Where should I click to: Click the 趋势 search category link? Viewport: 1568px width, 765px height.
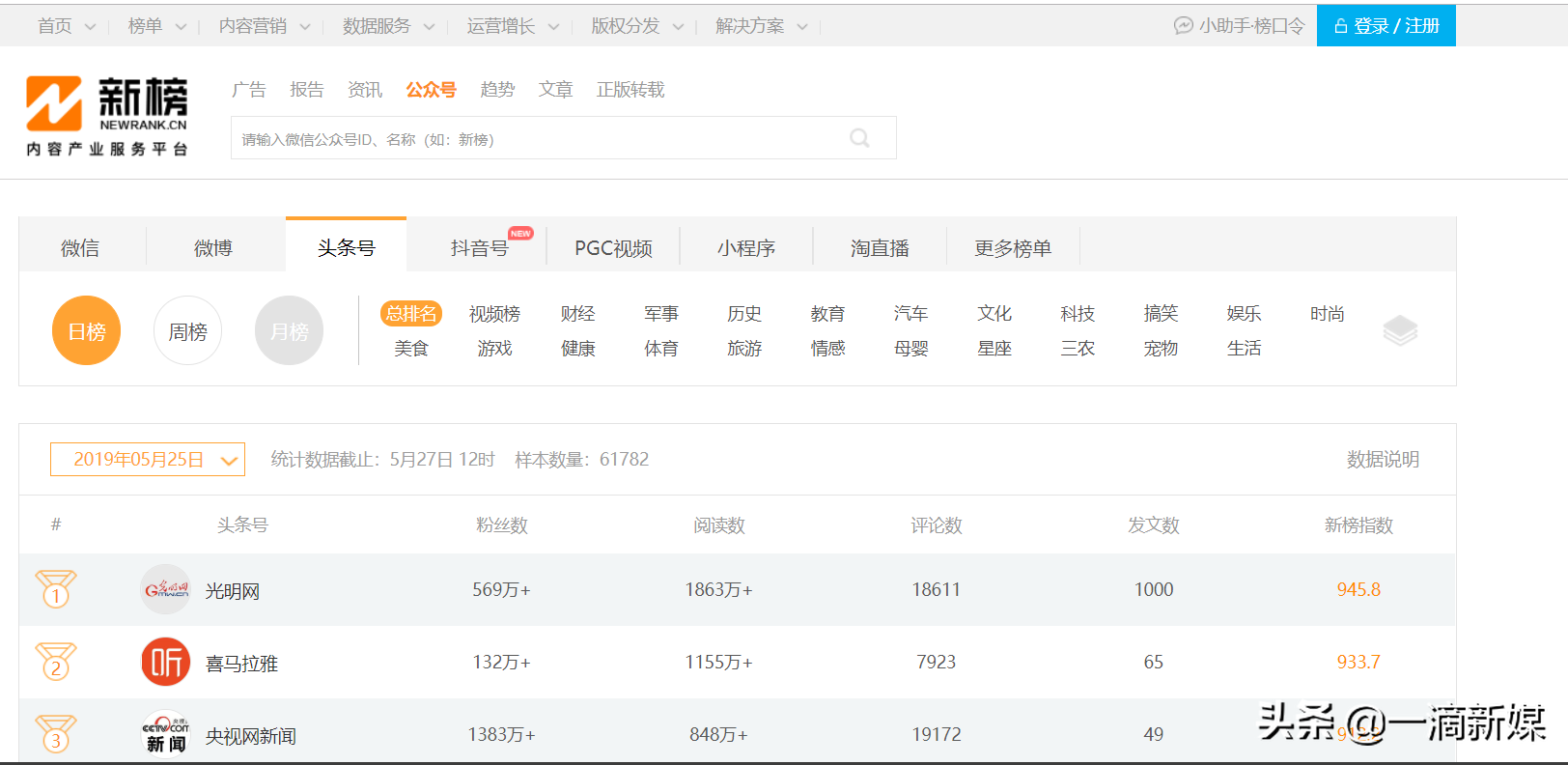coord(497,90)
